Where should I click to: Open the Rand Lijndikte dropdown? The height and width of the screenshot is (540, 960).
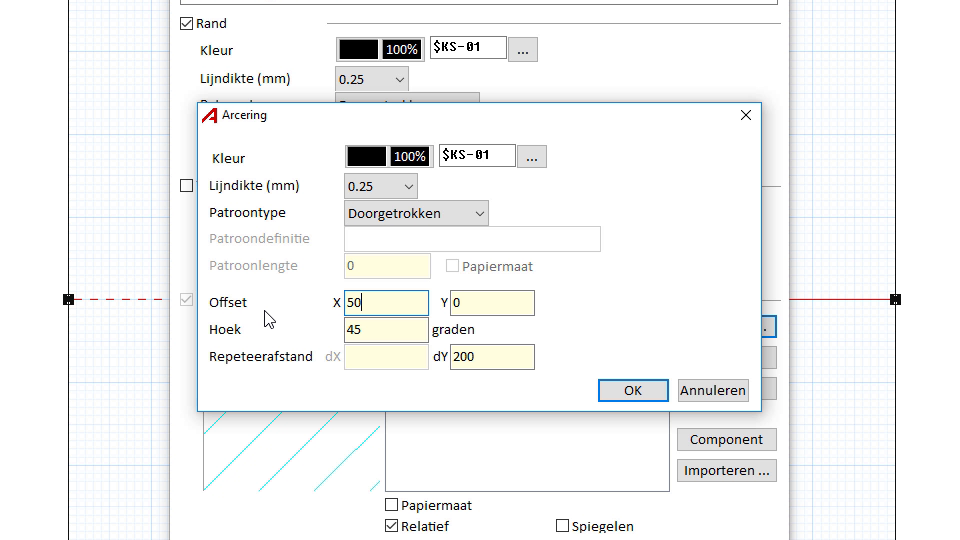point(372,79)
